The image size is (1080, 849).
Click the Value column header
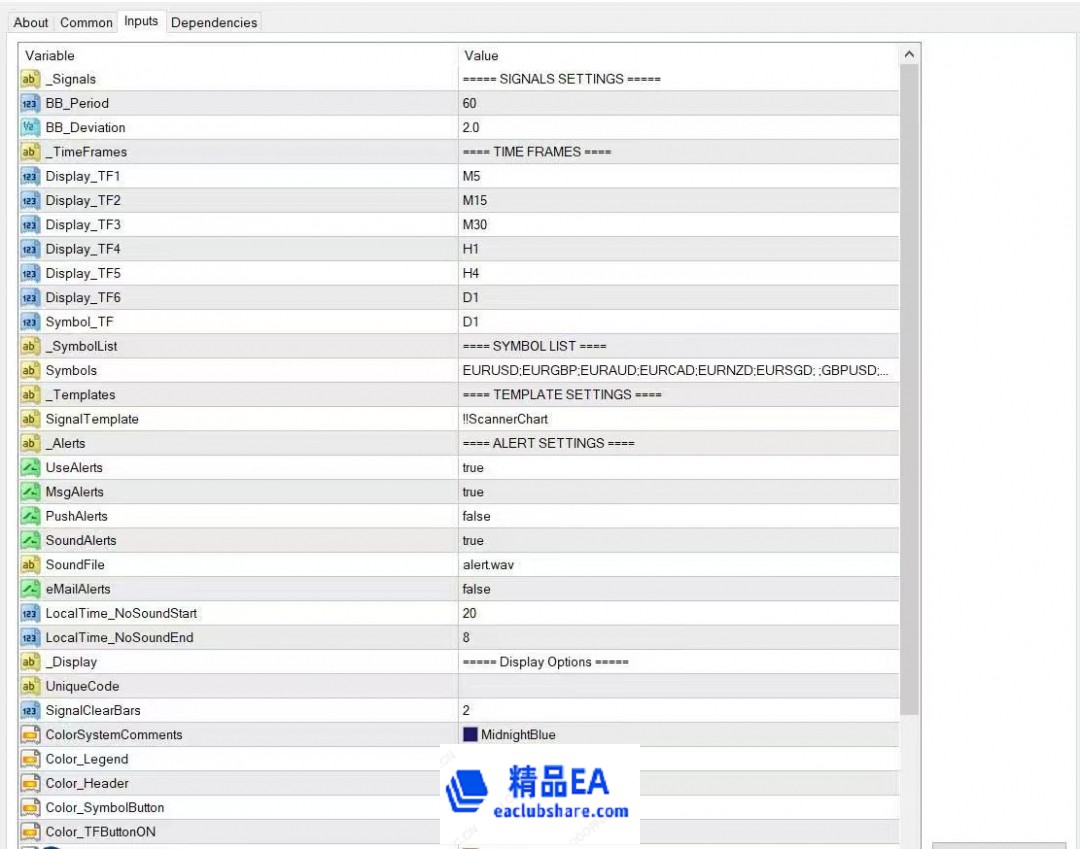coord(678,55)
